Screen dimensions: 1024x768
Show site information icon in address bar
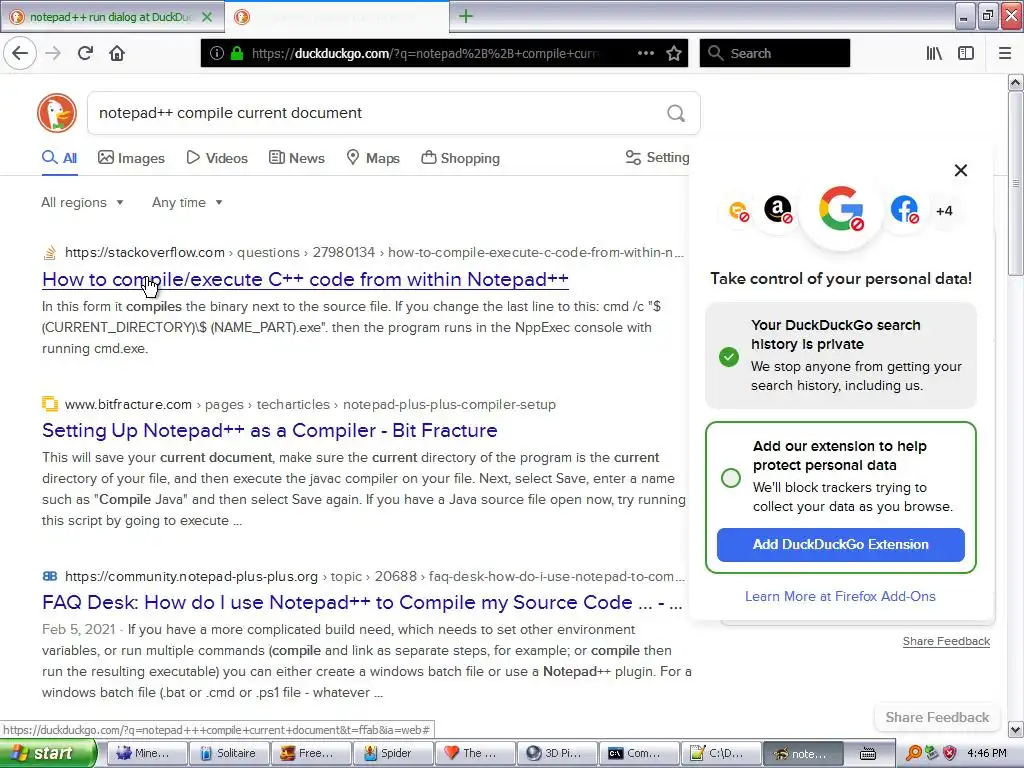[x=217, y=53]
